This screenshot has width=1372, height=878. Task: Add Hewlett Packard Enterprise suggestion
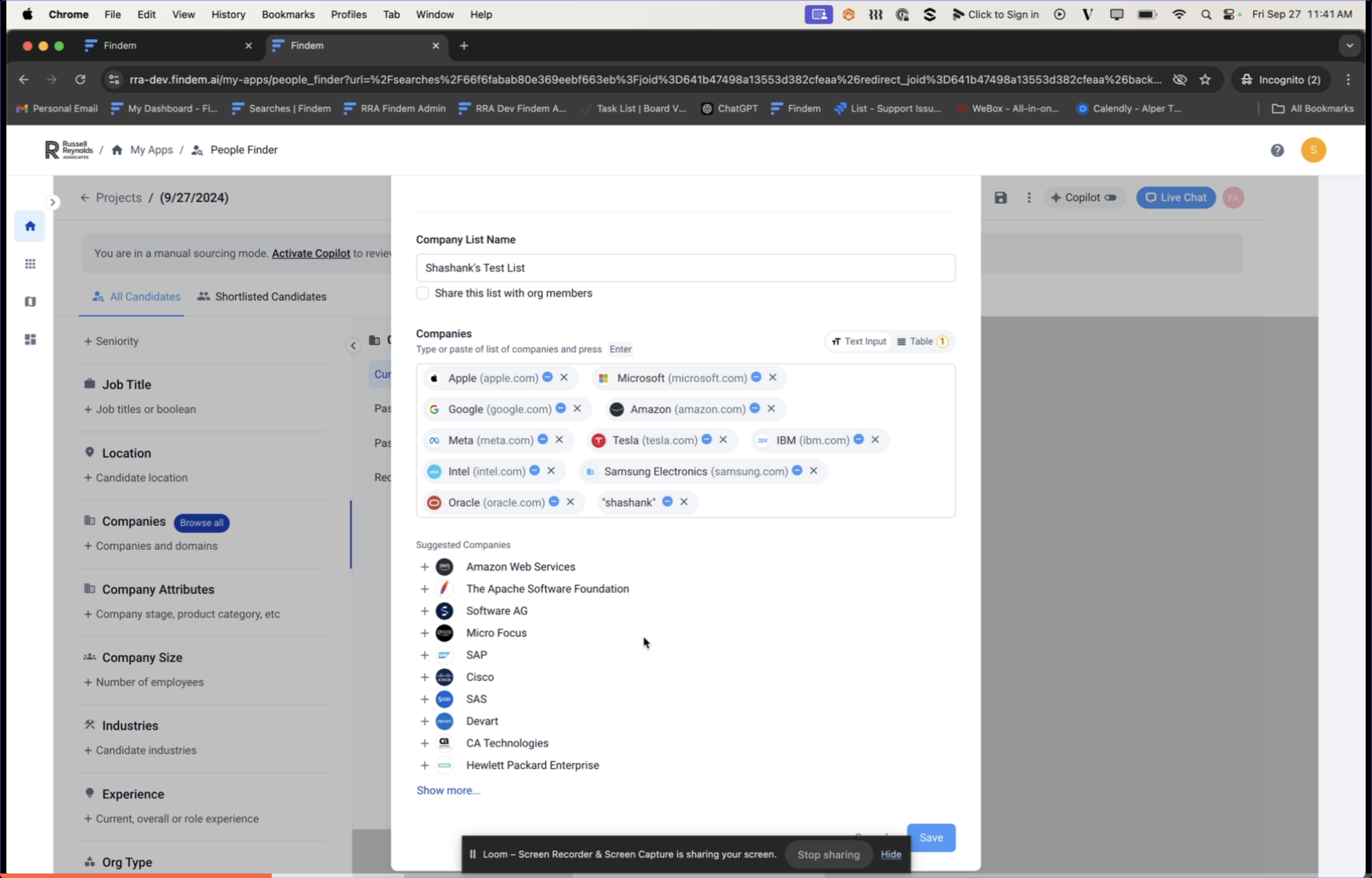(x=424, y=766)
